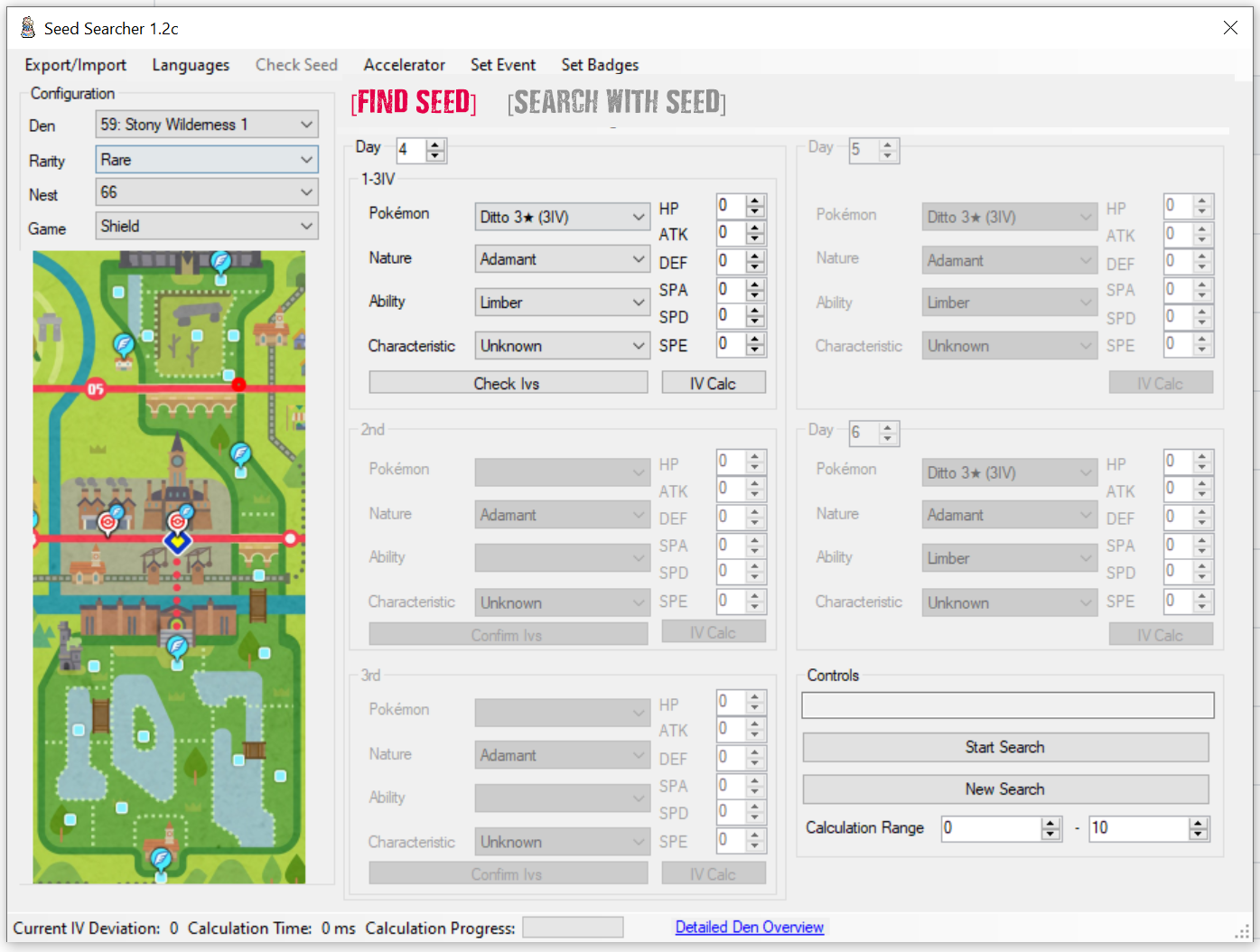Click Calculation Range minimum value field

(x=991, y=828)
